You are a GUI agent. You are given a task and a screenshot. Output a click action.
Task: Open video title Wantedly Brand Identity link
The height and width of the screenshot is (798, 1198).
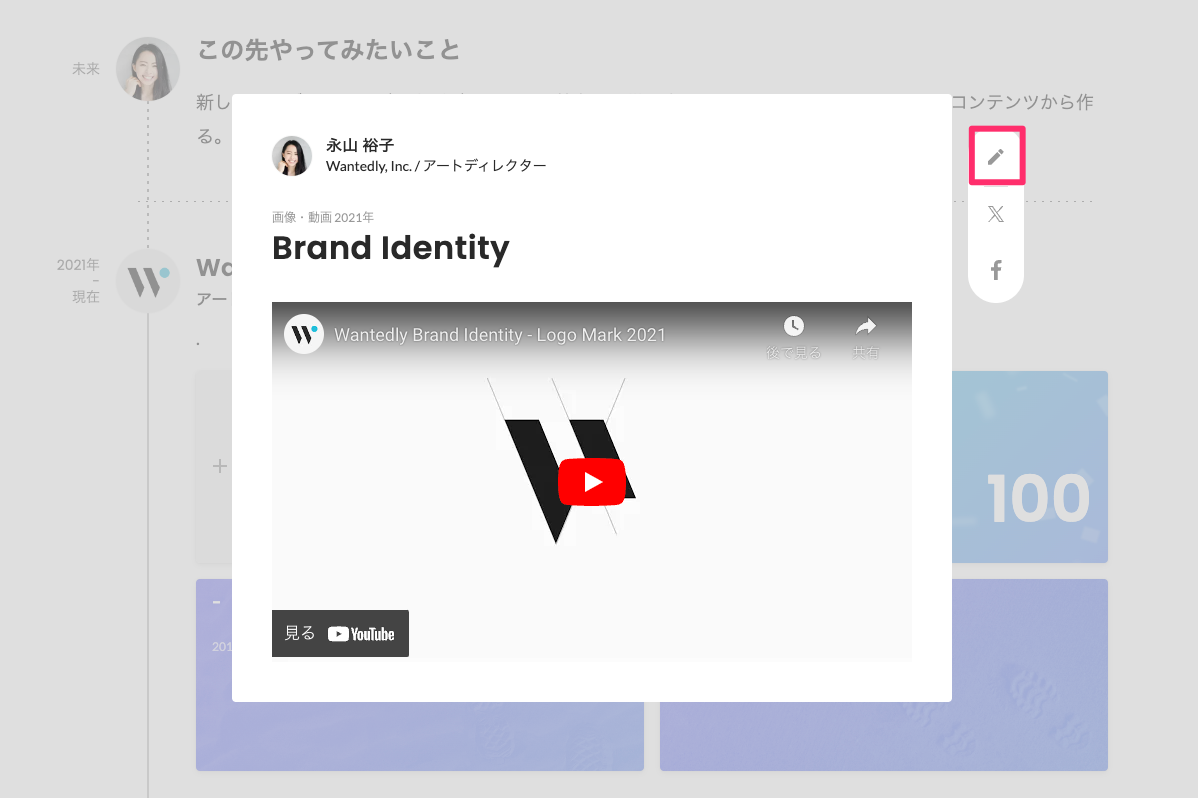pos(500,335)
